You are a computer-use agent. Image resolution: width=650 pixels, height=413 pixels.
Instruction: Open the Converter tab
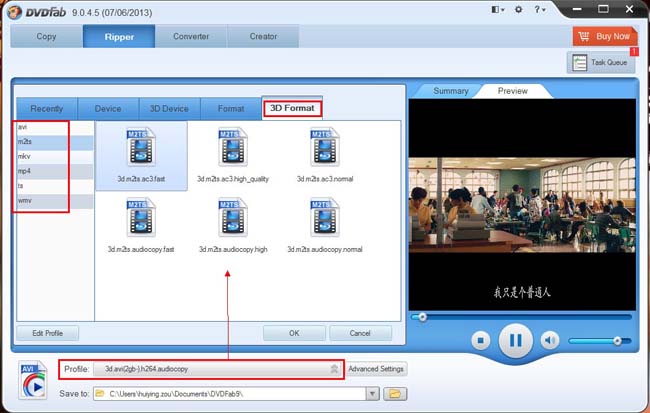coord(191,36)
